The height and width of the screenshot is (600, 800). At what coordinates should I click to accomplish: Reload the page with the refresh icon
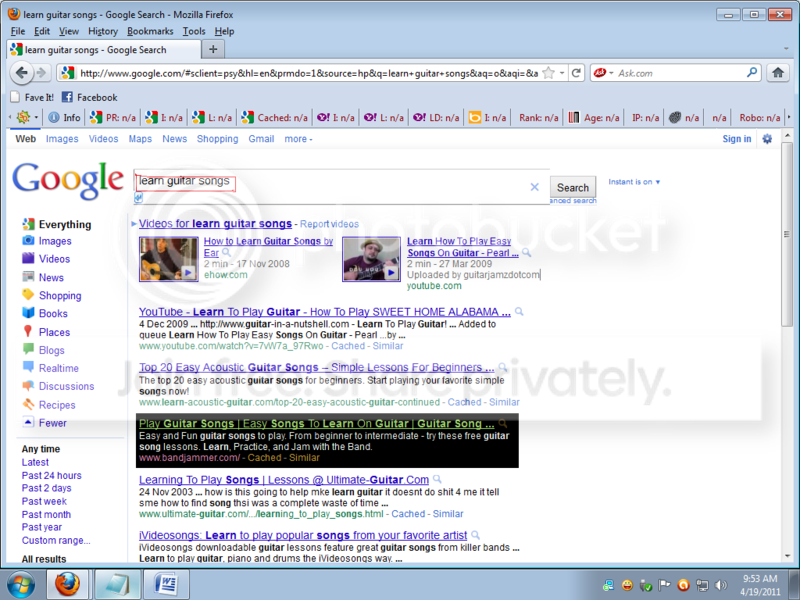click(x=576, y=73)
